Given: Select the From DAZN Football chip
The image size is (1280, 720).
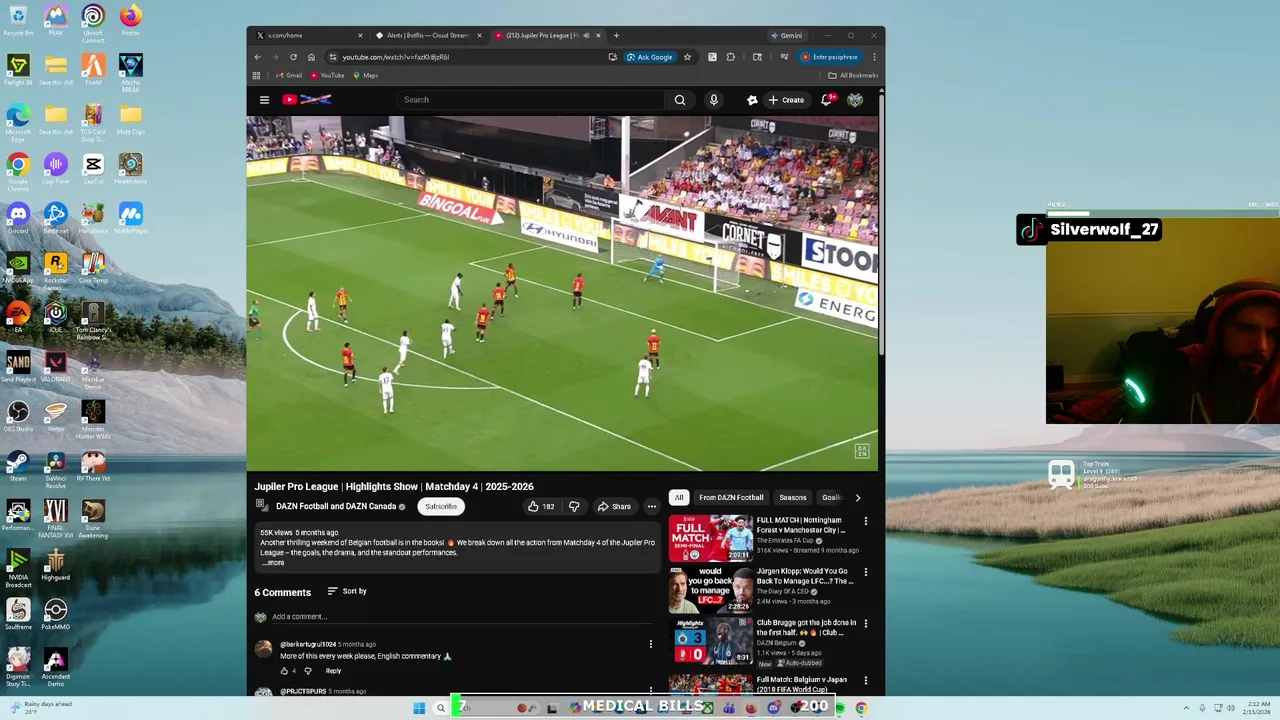Looking at the screenshot, I should click(x=731, y=497).
